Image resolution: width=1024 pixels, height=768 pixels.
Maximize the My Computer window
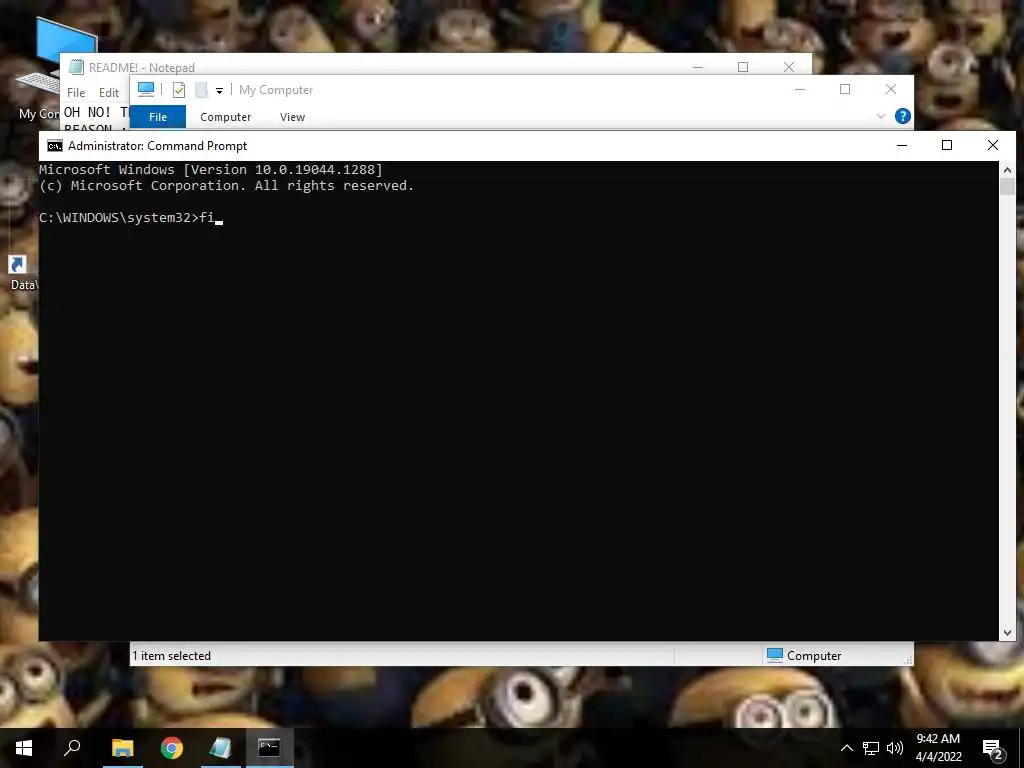[x=845, y=89]
